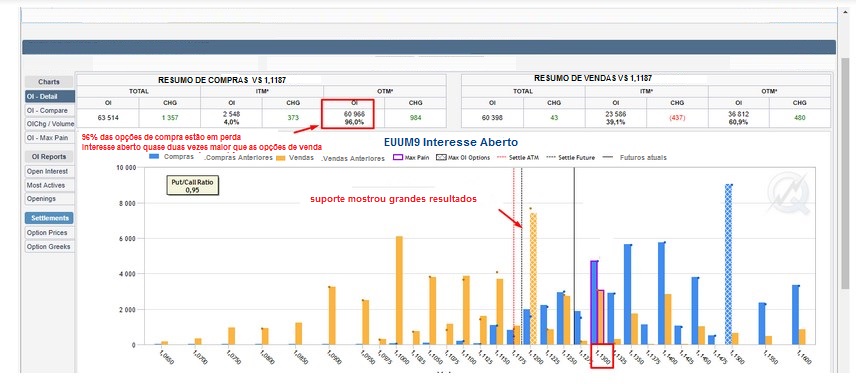
Task: Open the Most Actives report
Action: click(x=49, y=185)
